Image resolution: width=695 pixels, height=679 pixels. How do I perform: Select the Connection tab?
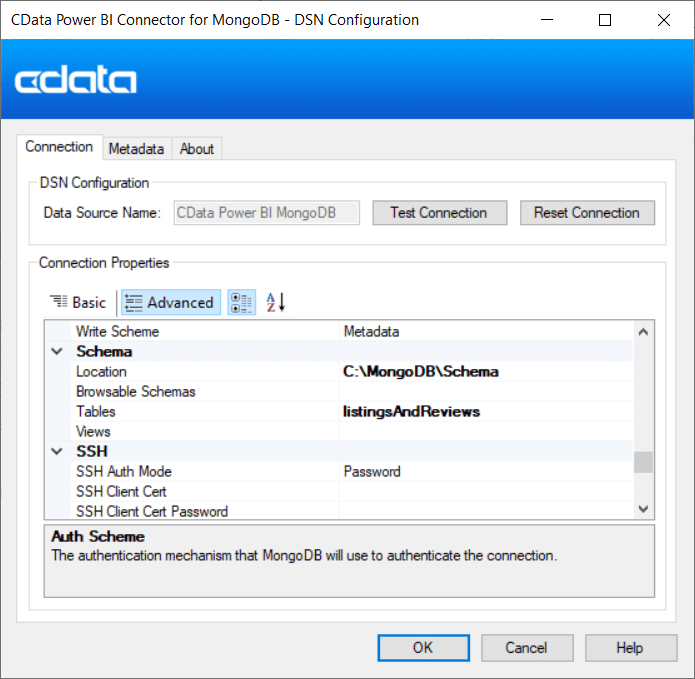pos(59,147)
